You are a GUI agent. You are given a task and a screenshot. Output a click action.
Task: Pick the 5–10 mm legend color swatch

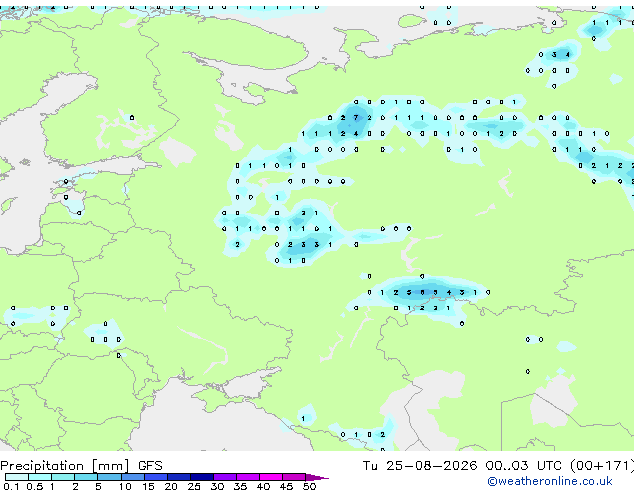point(109,477)
